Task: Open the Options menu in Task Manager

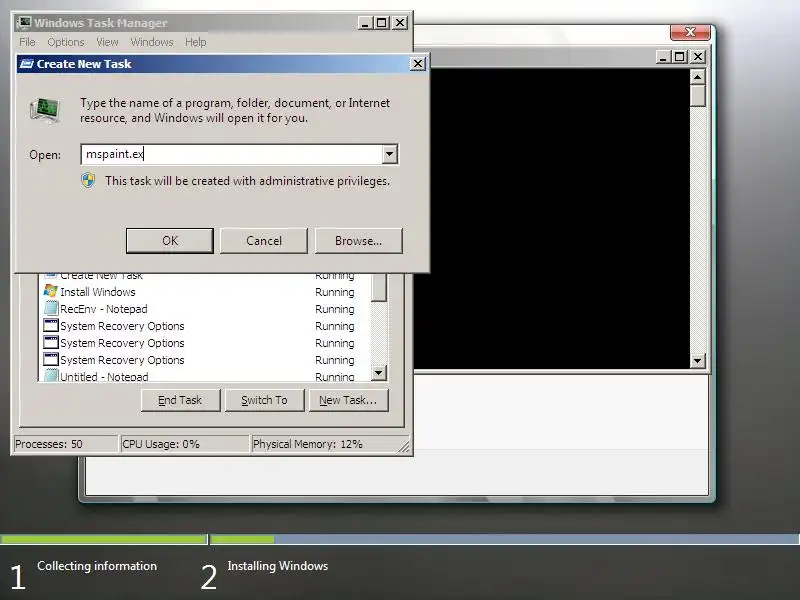Action: point(66,42)
